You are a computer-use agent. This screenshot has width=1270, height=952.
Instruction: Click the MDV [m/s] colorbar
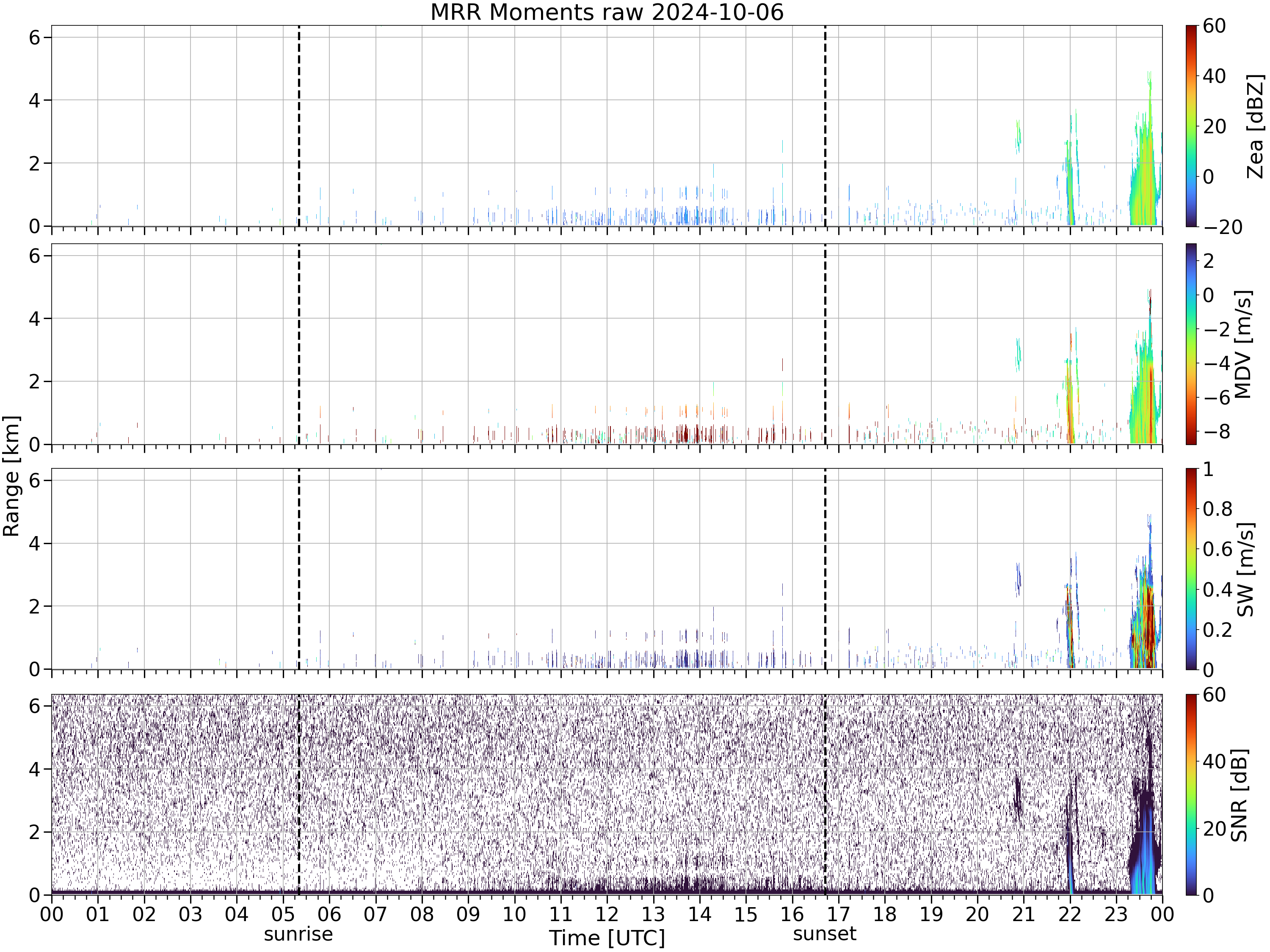coord(1191,344)
